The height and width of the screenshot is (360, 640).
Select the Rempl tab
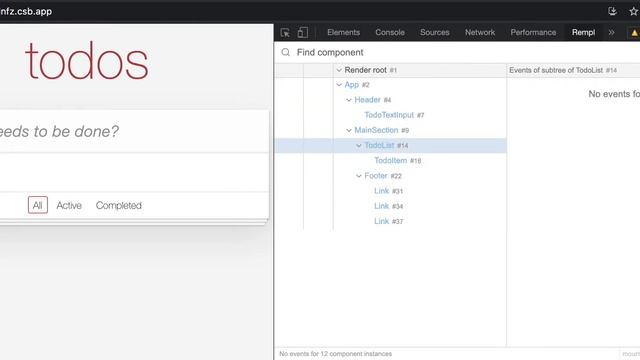click(583, 33)
